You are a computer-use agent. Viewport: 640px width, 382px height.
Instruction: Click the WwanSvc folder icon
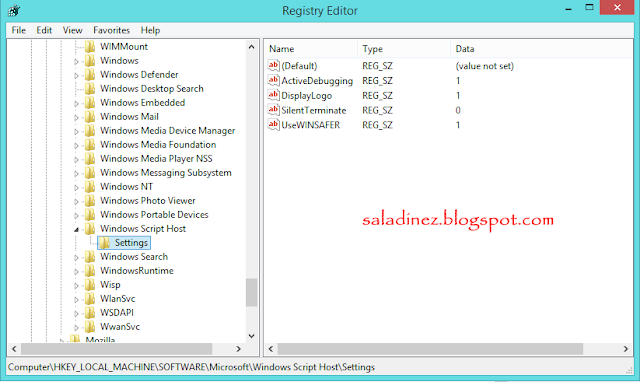click(90, 326)
